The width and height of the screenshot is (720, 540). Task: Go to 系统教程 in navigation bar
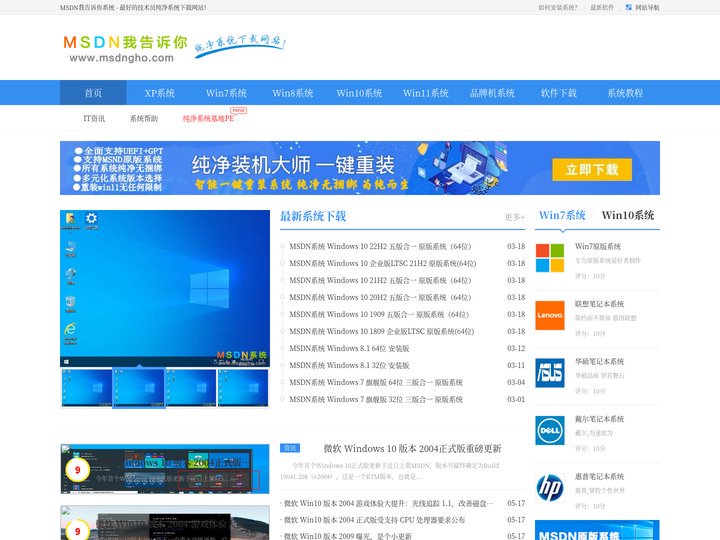[x=625, y=93]
